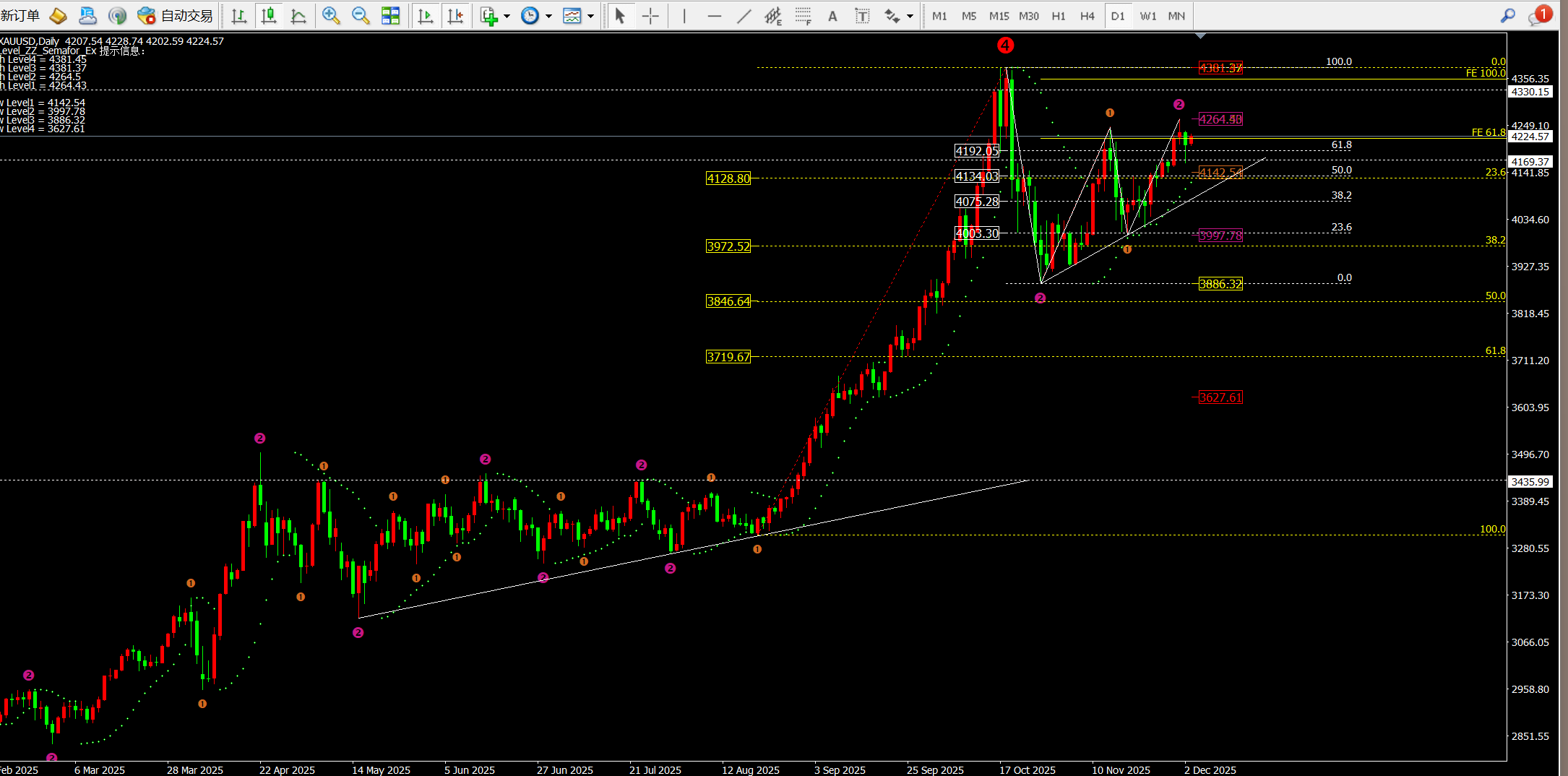Select the trendline drawing tool
This screenshot has height=776, width=1568.
click(x=744, y=16)
